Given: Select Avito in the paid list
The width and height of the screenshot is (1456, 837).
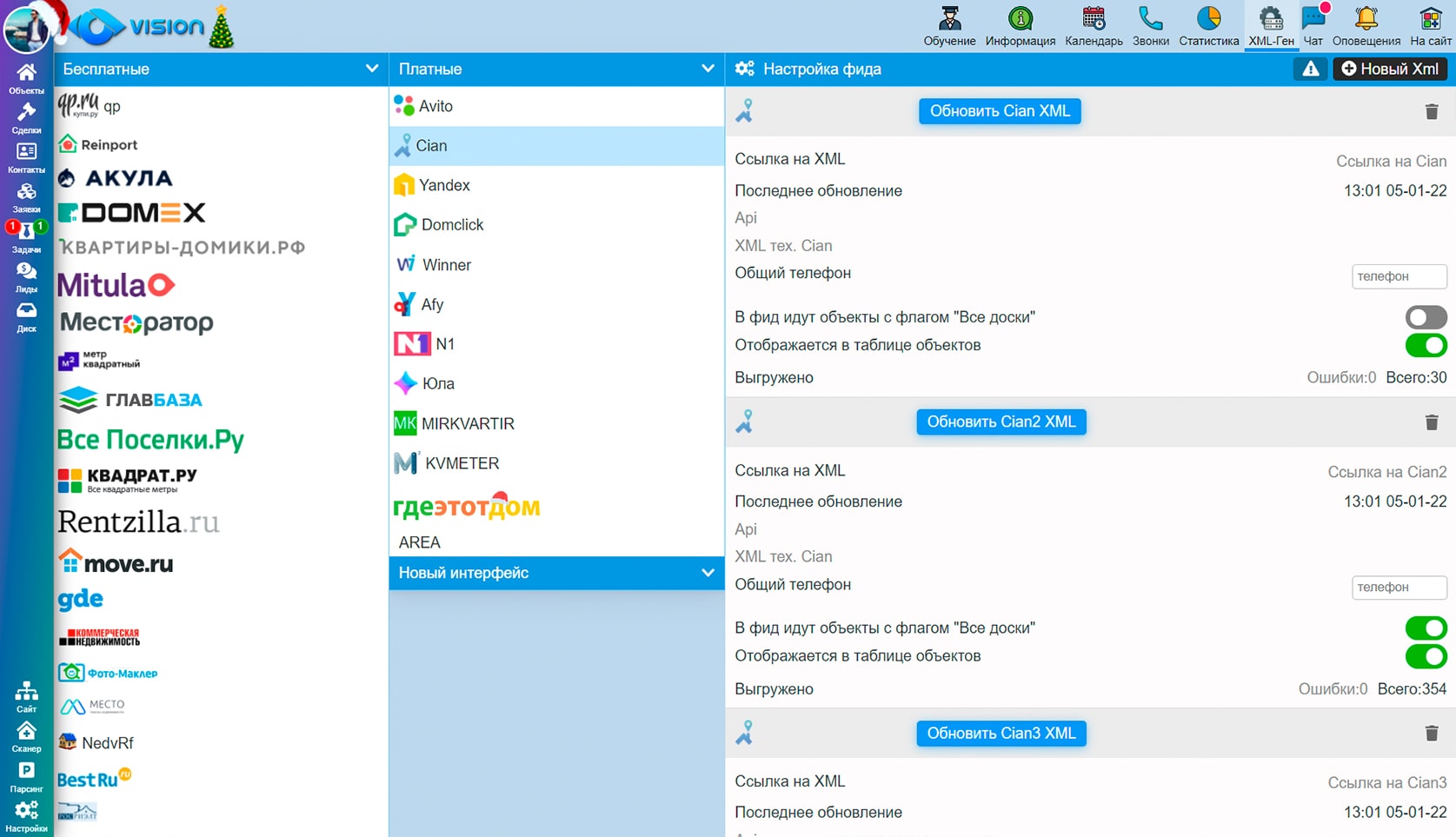Looking at the screenshot, I should [x=435, y=106].
